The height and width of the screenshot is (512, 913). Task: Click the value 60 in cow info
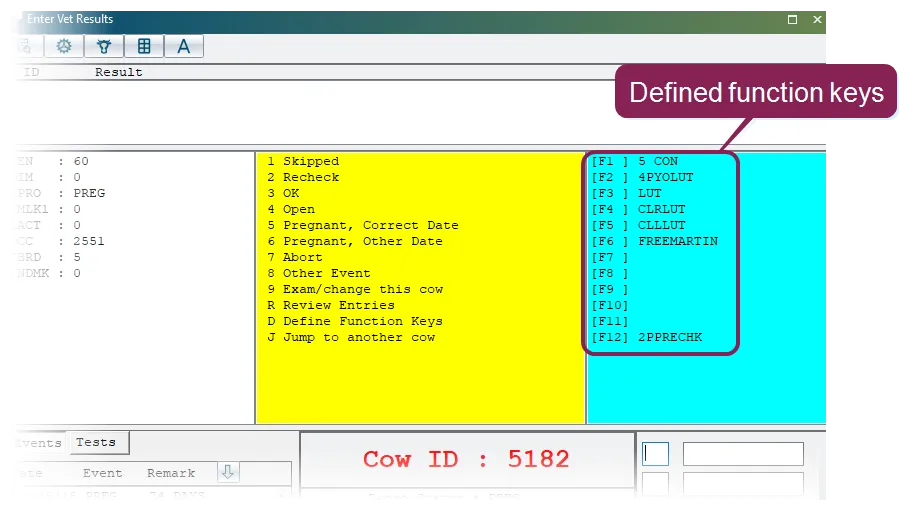click(81, 161)
